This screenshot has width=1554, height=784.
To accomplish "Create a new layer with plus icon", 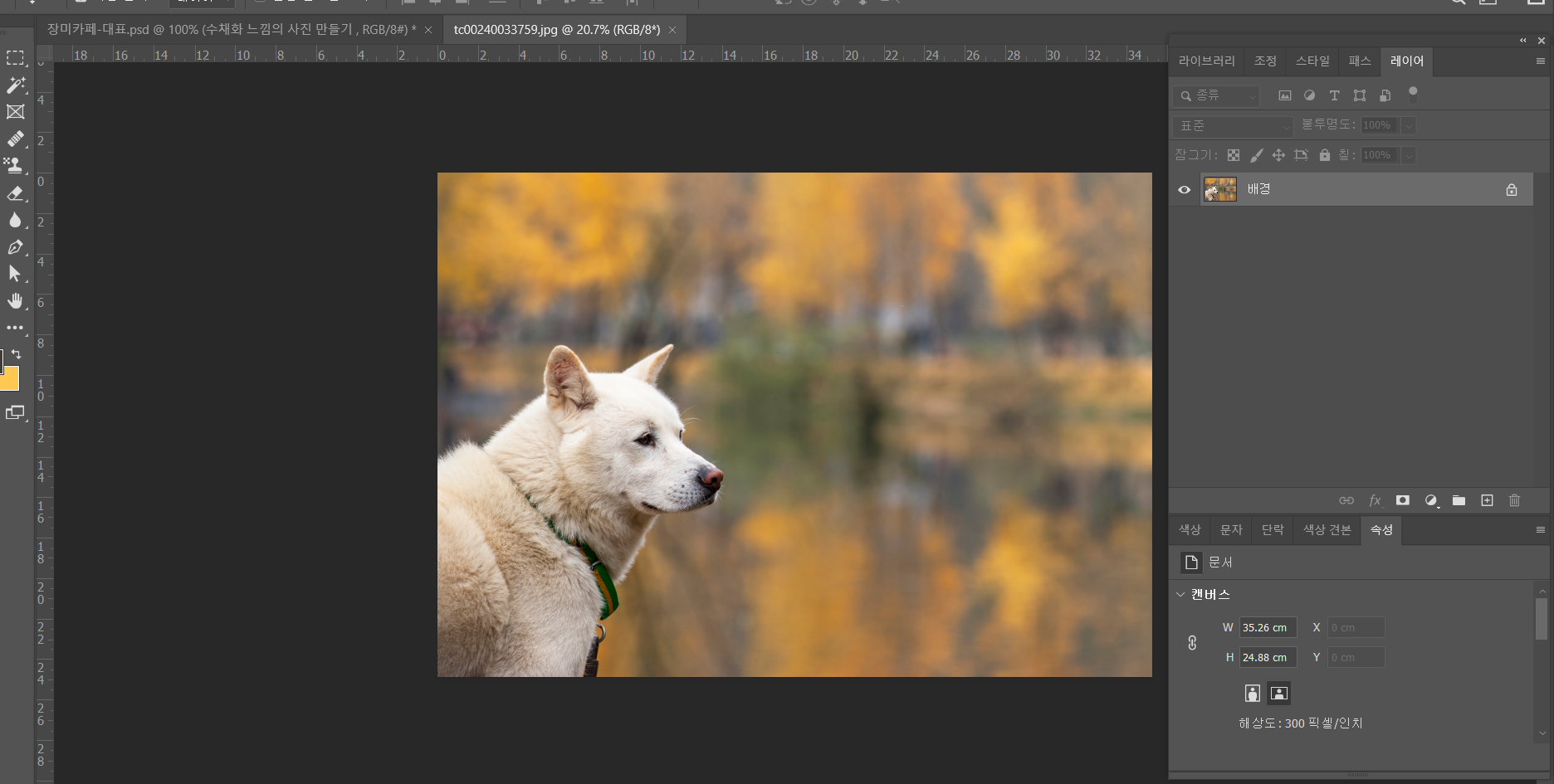I will [1487, 500].
